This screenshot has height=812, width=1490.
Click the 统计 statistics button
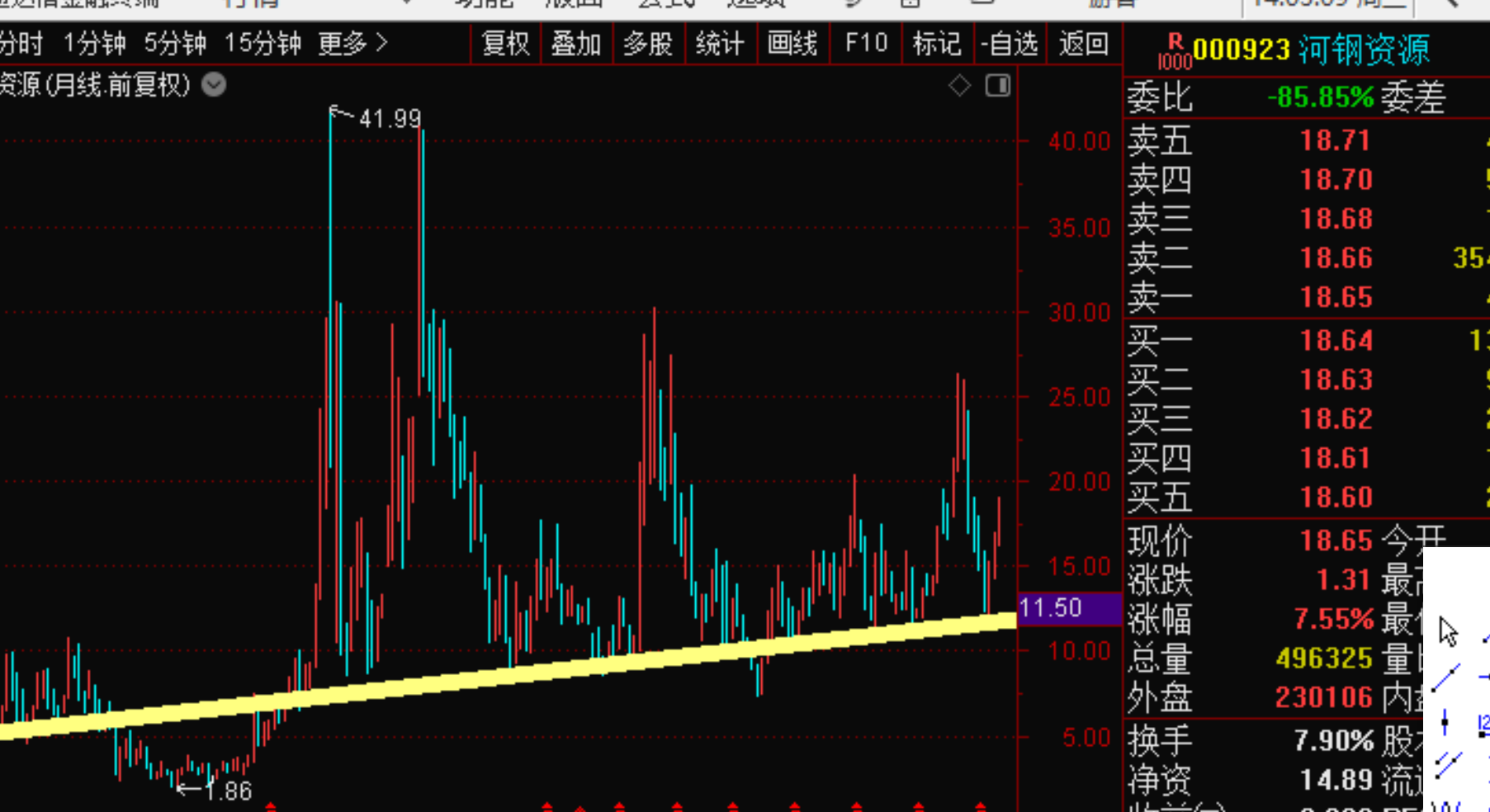pyautogui.click(x=720, y=43)
